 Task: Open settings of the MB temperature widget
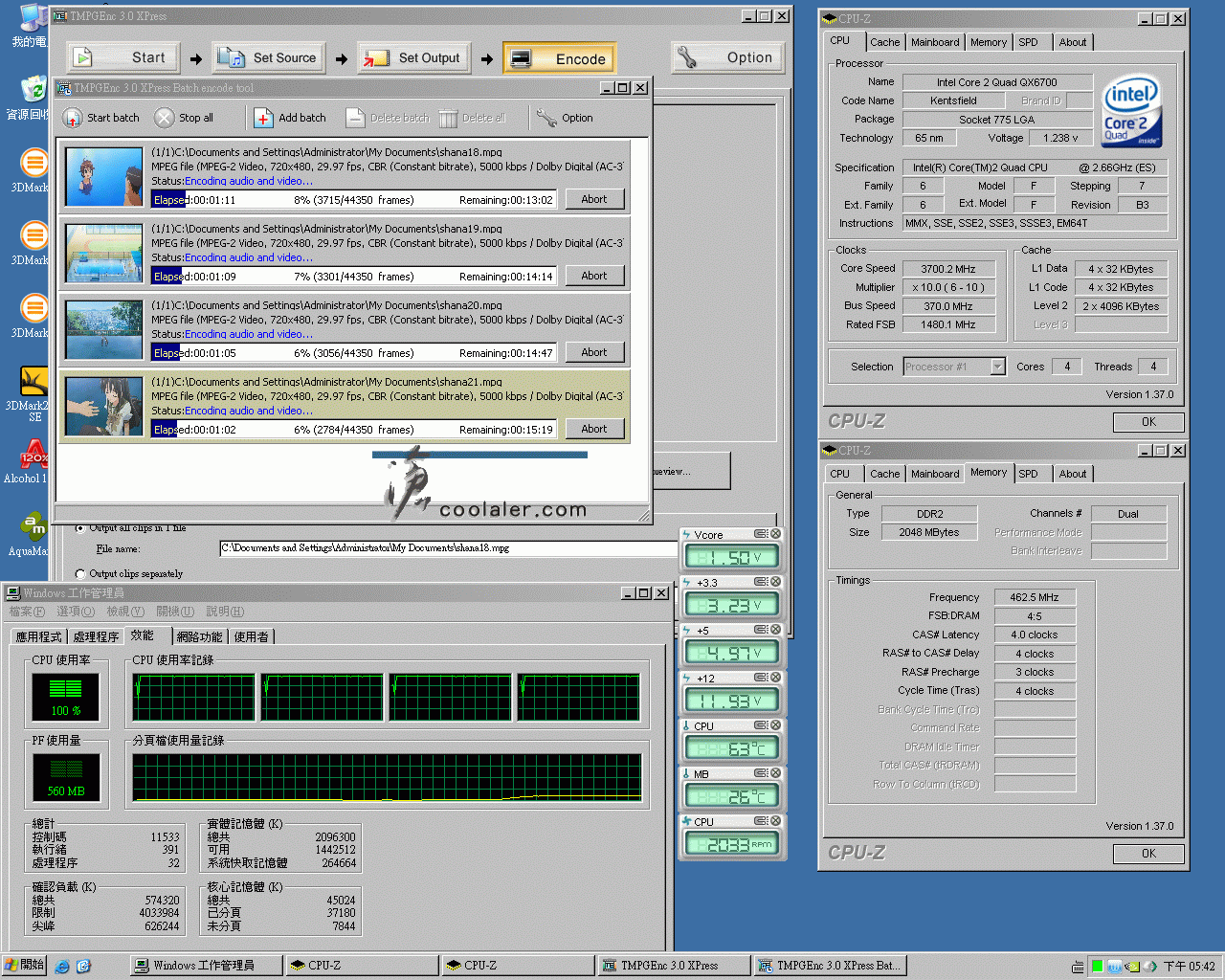tap(761, 773)
